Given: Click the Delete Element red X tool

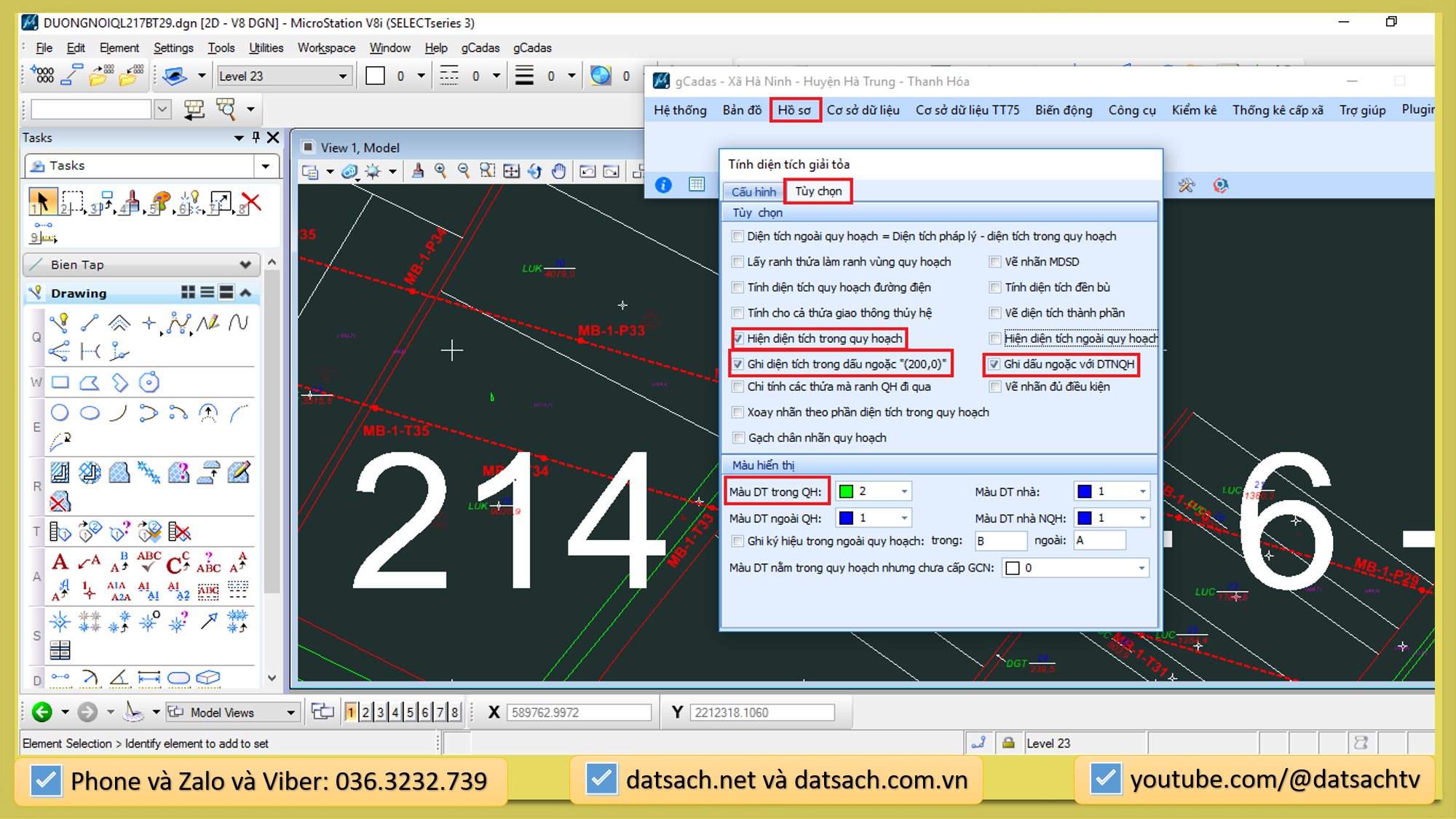Looking at the screenshot, I should (x=250, y=202).
